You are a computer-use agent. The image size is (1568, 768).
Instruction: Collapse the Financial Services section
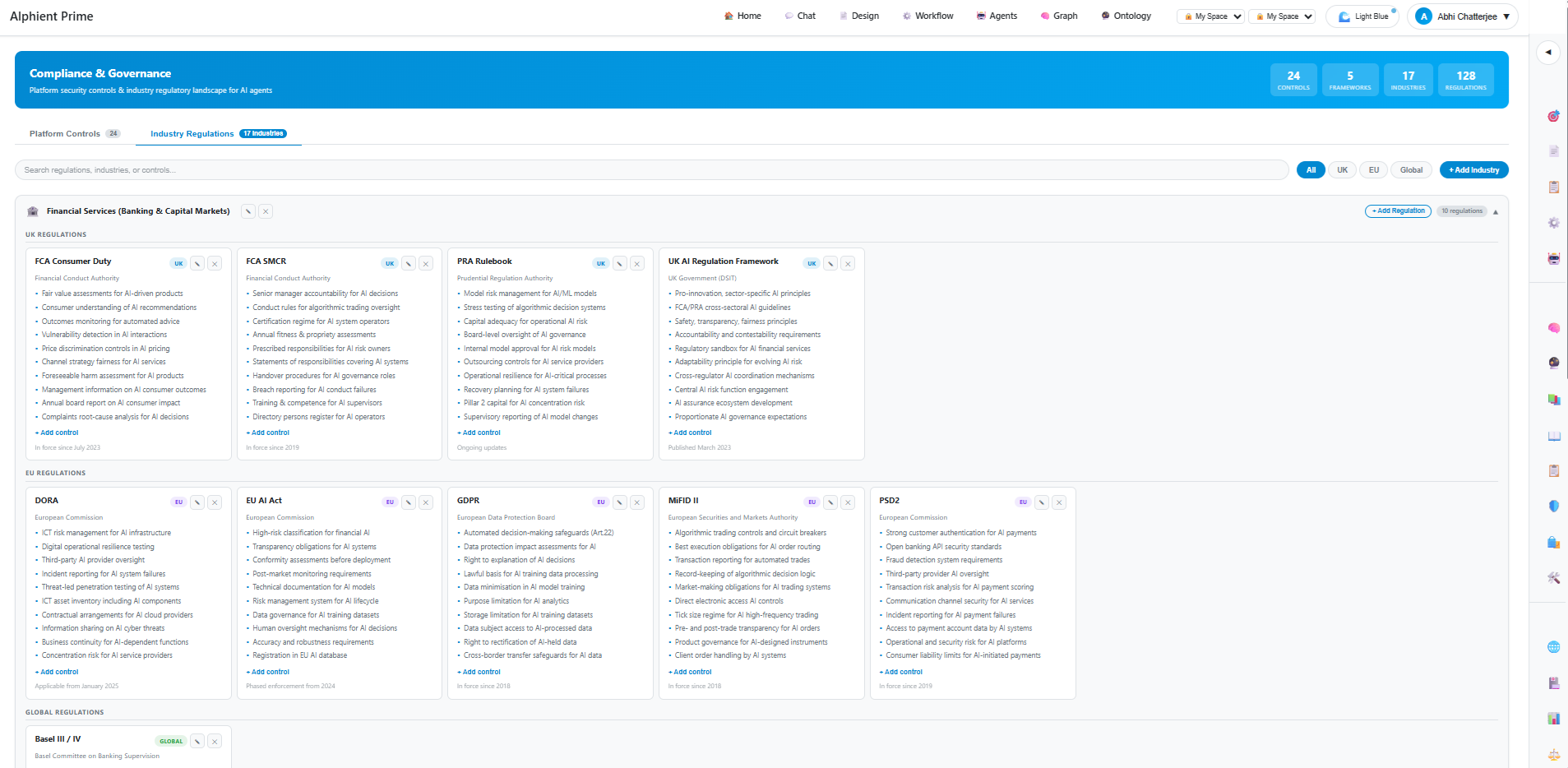tap(1496, 212)
